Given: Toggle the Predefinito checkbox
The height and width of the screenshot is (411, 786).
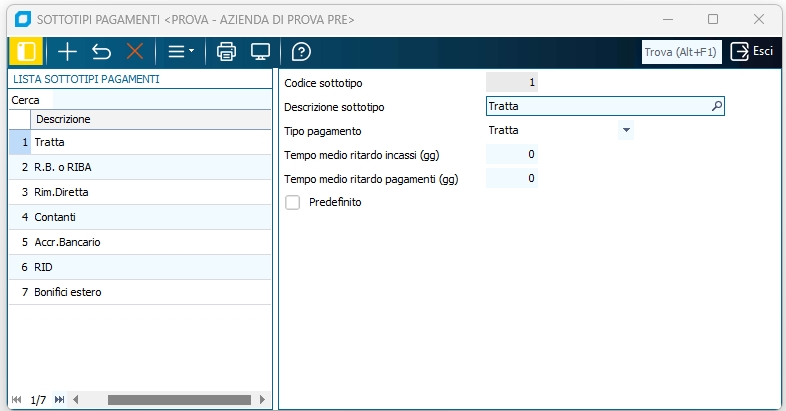Looking at the screenshot, I should coord(293,202).
